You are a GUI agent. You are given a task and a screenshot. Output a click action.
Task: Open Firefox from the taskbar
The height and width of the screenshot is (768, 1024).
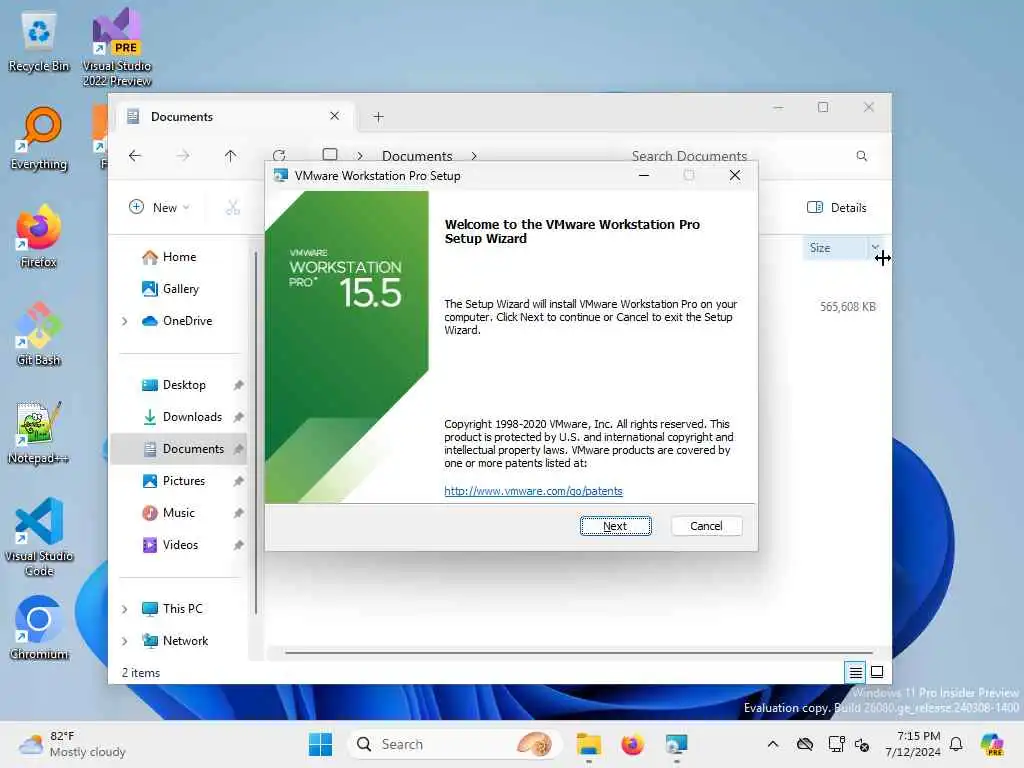[x=632, y=744]
